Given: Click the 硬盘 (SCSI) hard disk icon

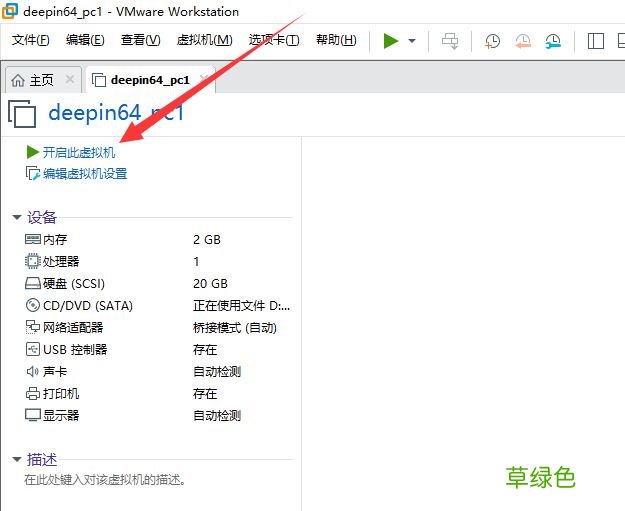Looking at the screenshot, I should (33, 283).
